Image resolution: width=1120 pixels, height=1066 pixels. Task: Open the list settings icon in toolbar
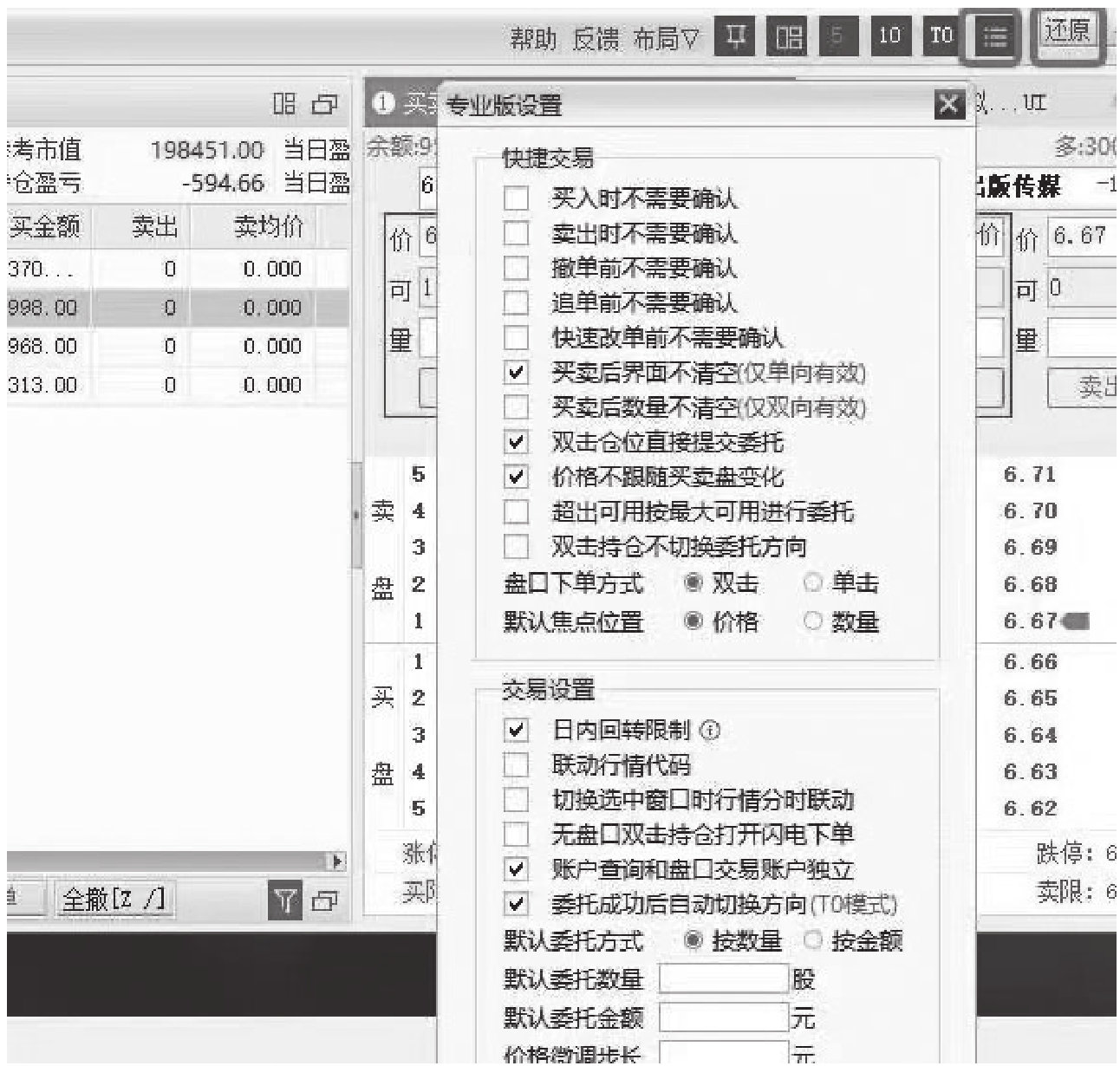[x=993, y=37]
